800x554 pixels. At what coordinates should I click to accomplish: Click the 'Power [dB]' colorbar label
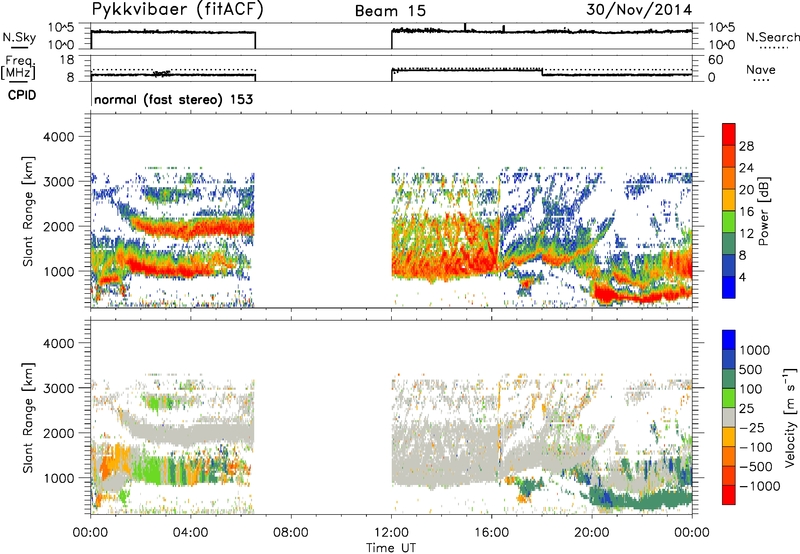point(763,211)
